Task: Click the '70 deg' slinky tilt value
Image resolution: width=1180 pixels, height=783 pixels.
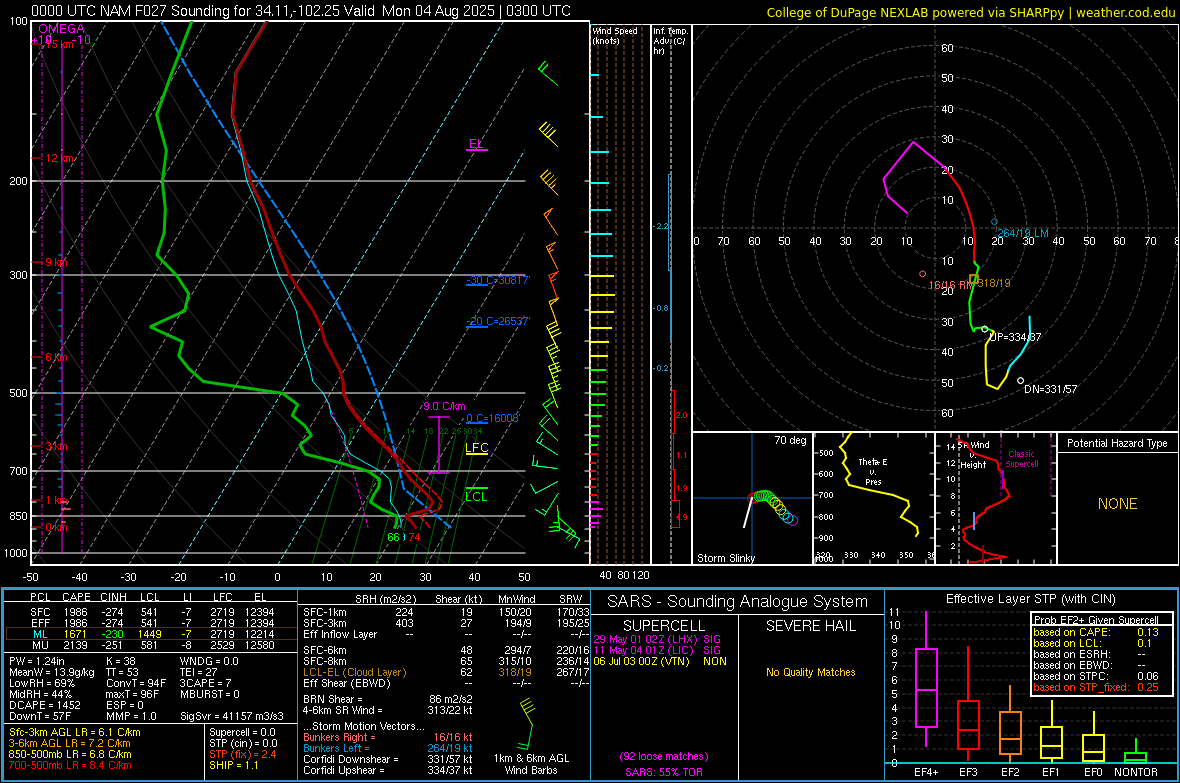Action: (789, 440)
